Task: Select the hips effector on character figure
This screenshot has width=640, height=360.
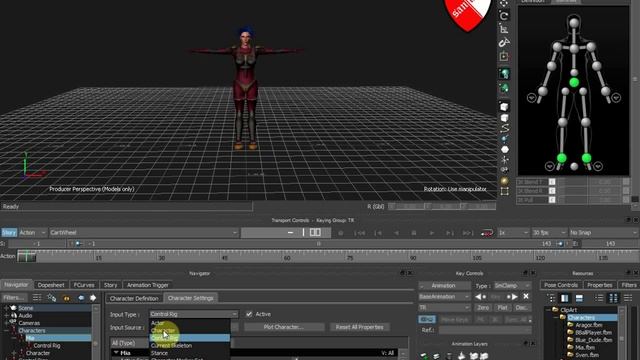Action: [x=574, y=82]
